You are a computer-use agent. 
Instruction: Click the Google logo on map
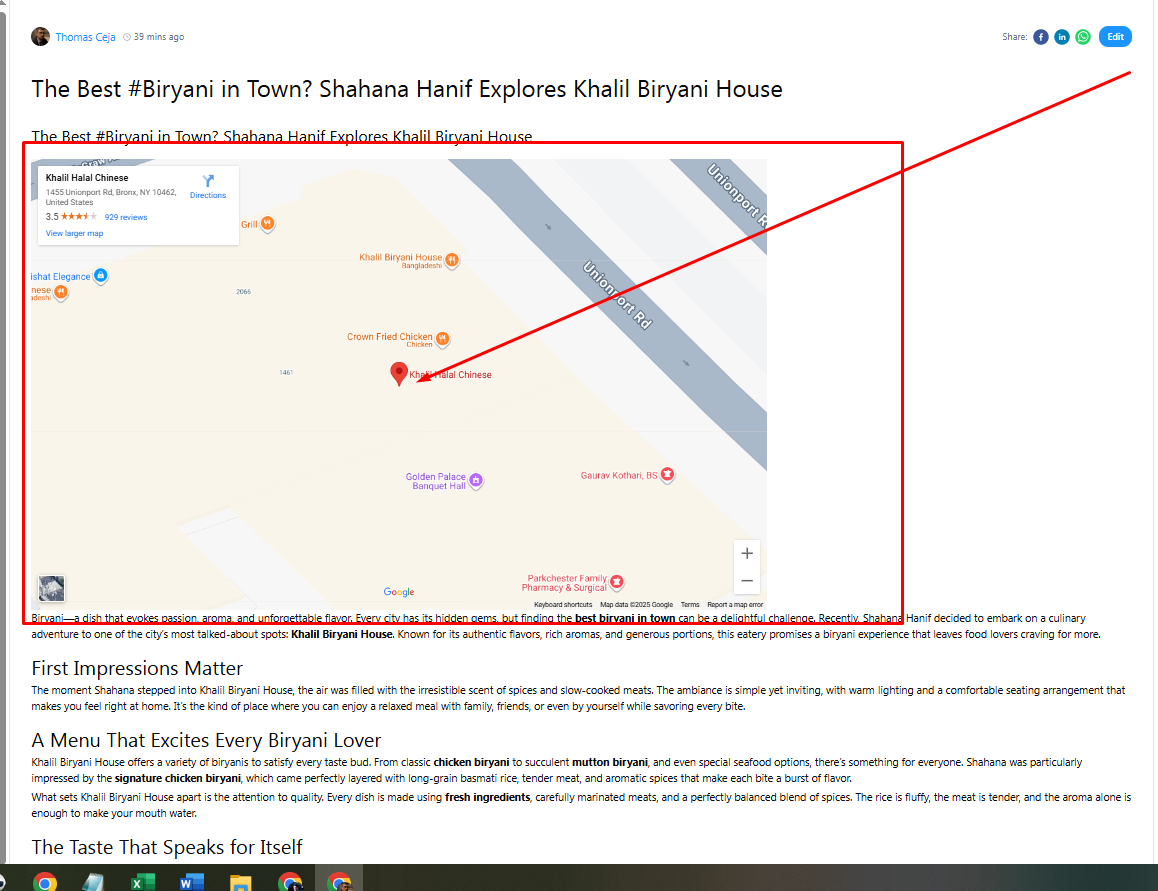tap(399, 592)
